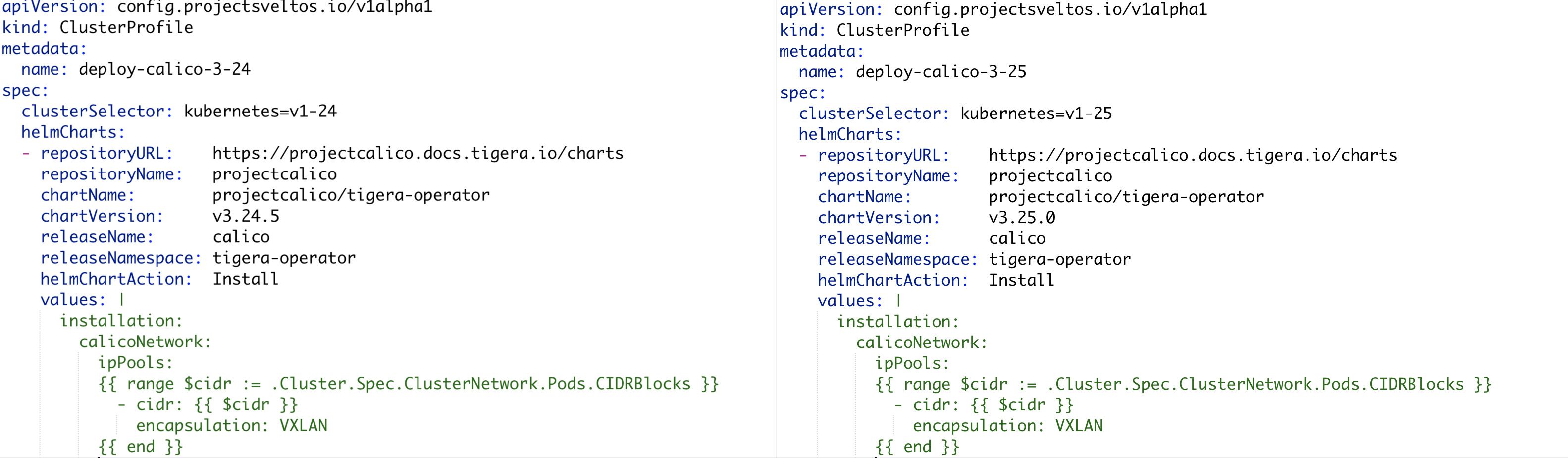Click the left panel's calicoNetwork key
The width and height of the screenshot is (1568, 458).
pos(145,342)
